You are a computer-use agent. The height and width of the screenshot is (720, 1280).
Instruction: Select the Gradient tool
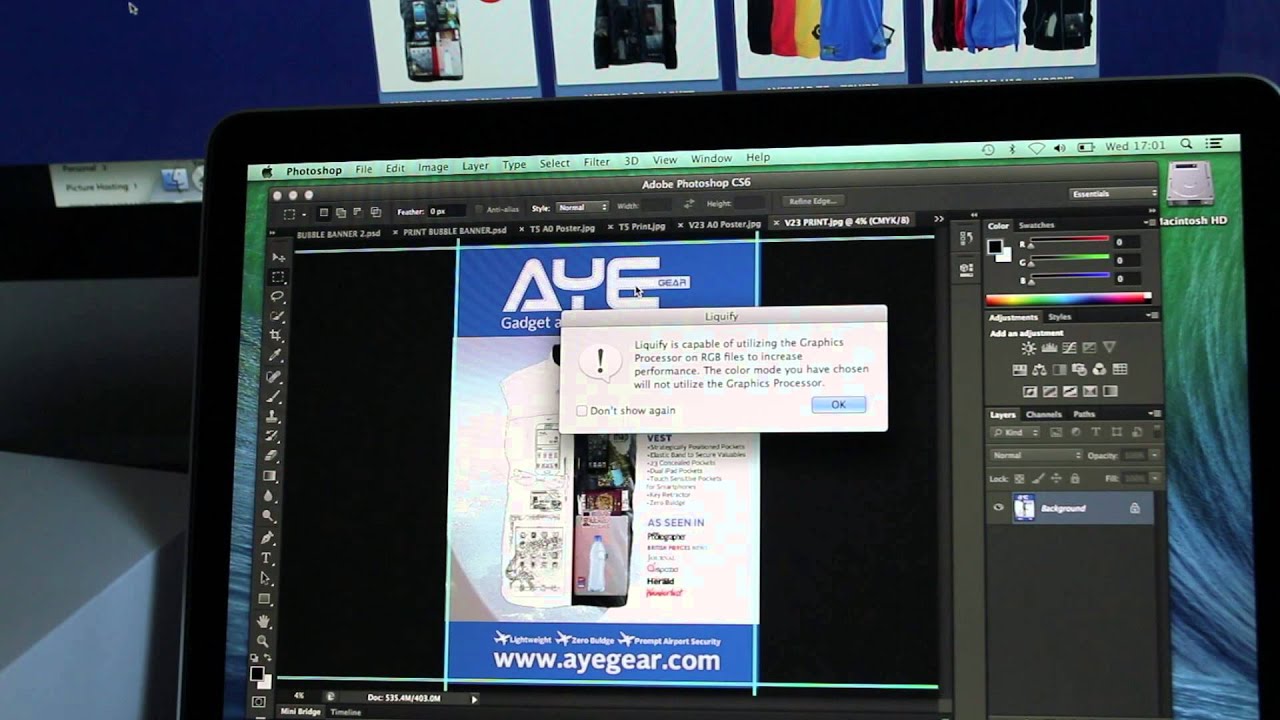[269, 476]
